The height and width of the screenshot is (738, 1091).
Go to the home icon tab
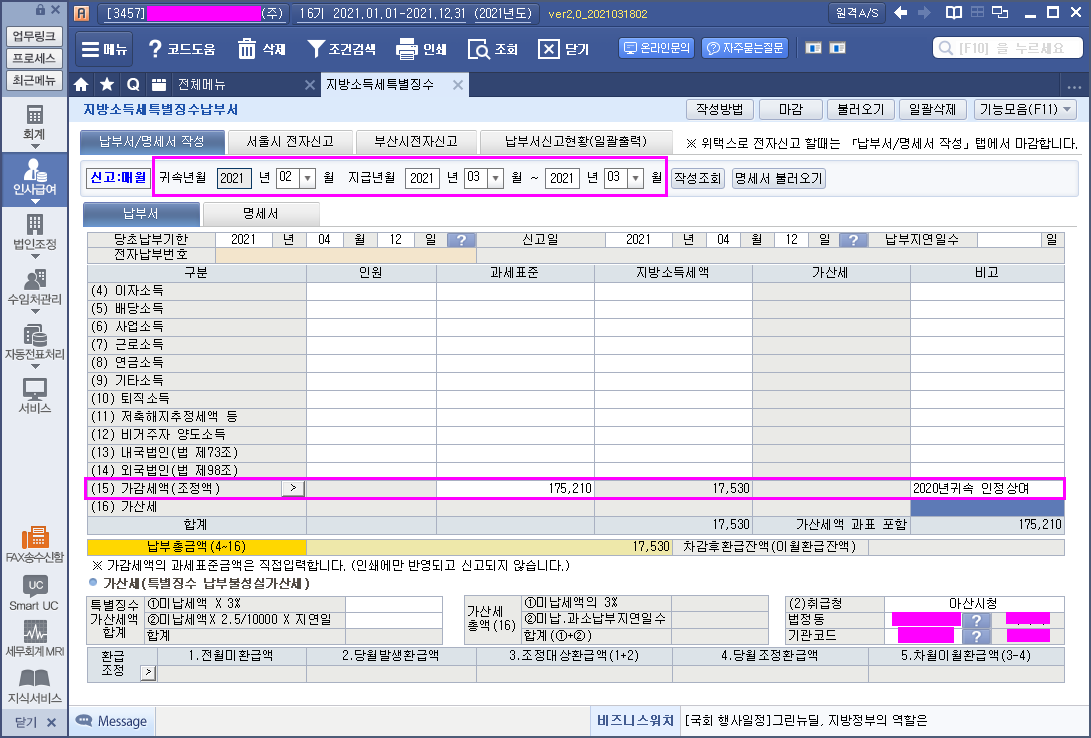coord(81,85)
